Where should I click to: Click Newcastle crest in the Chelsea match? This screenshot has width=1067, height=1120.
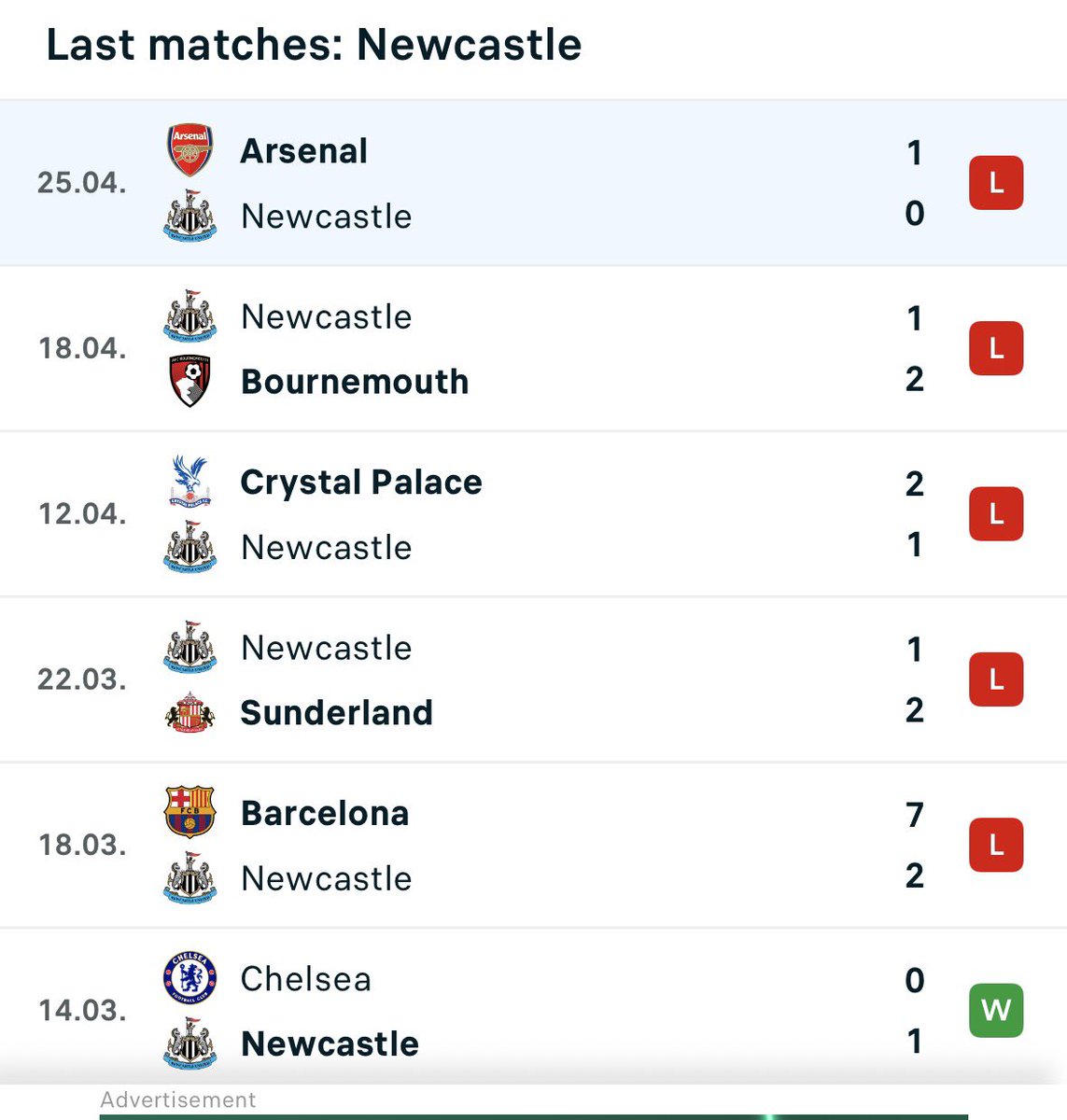tap(190, 1043)
